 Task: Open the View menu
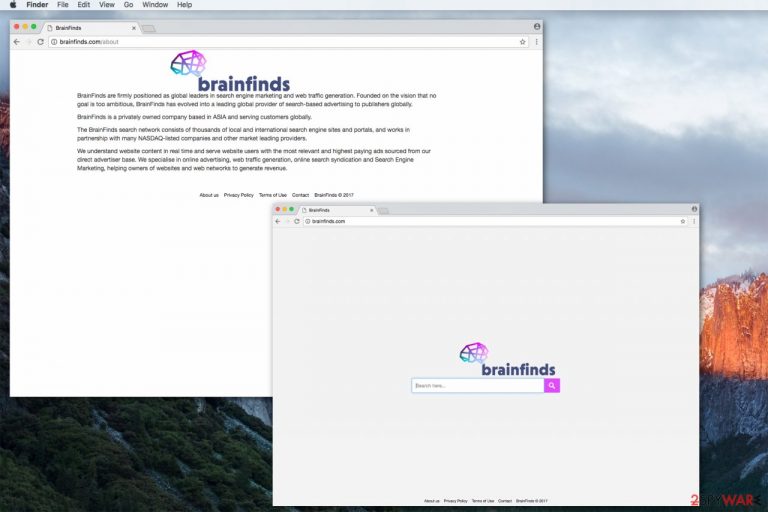pos(107,4)
